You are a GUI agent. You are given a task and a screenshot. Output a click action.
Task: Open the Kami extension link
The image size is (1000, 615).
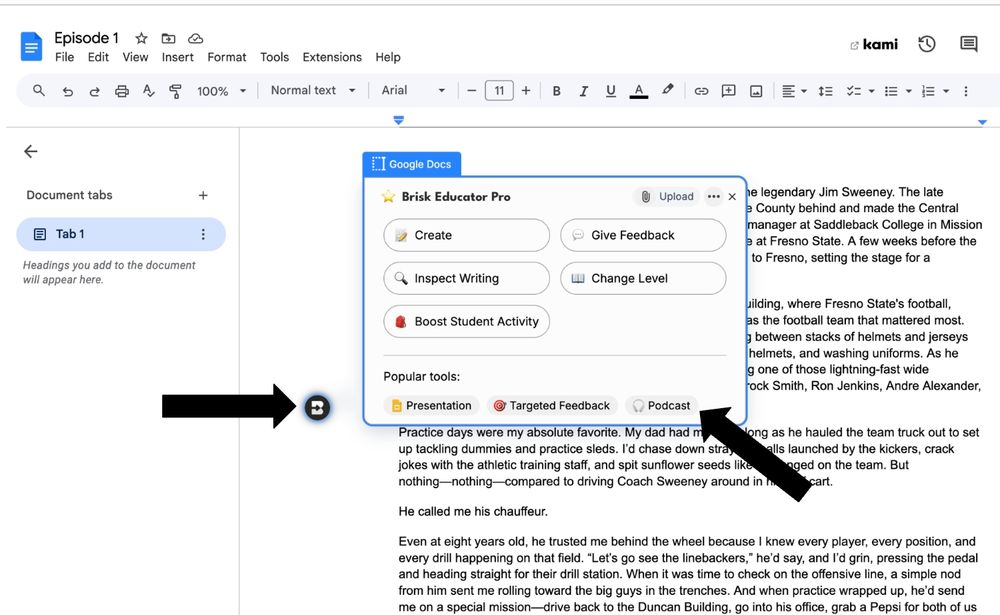pos(874,45)
